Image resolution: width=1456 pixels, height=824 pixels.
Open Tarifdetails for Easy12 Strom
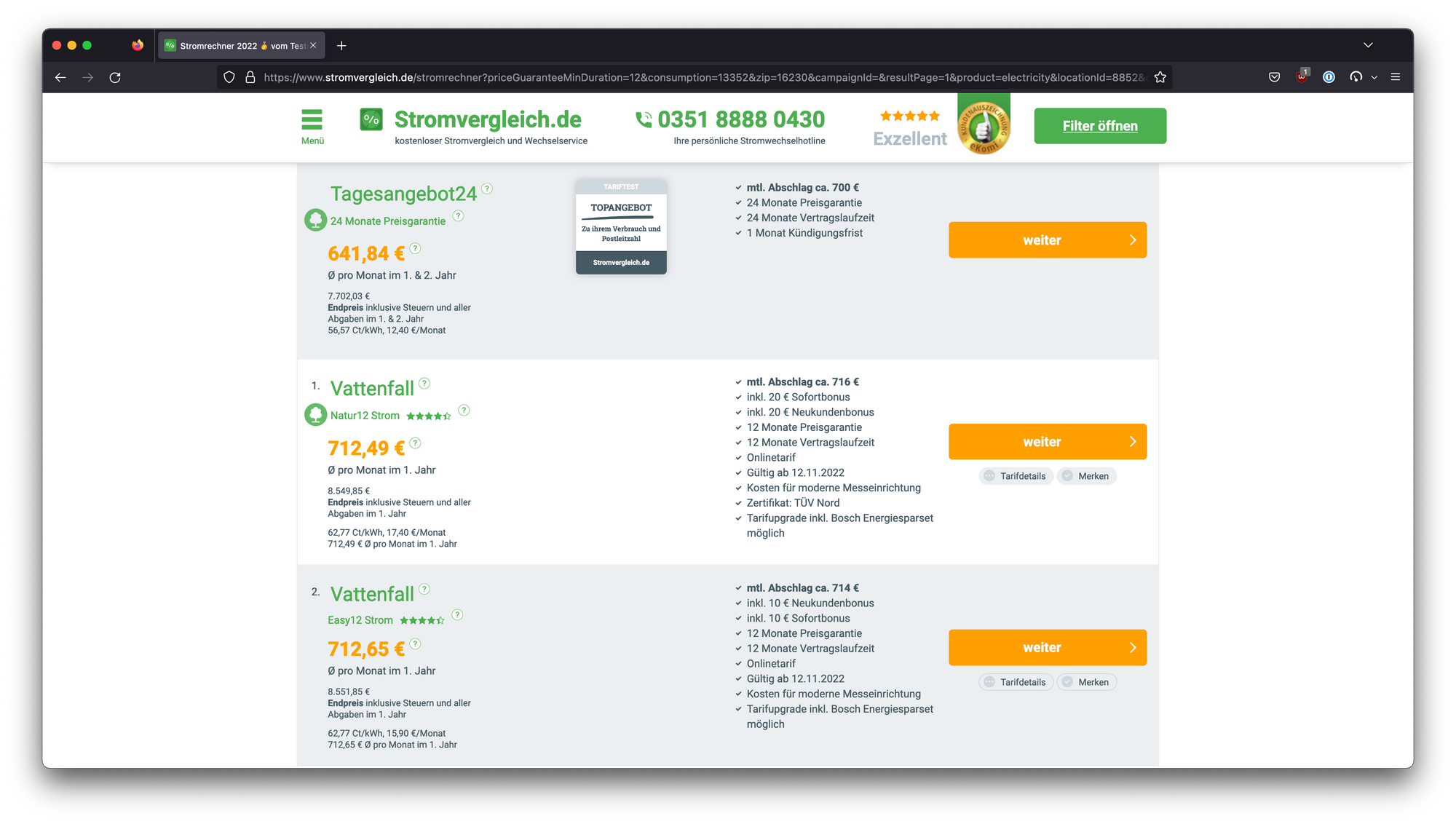pos(1016,682)
